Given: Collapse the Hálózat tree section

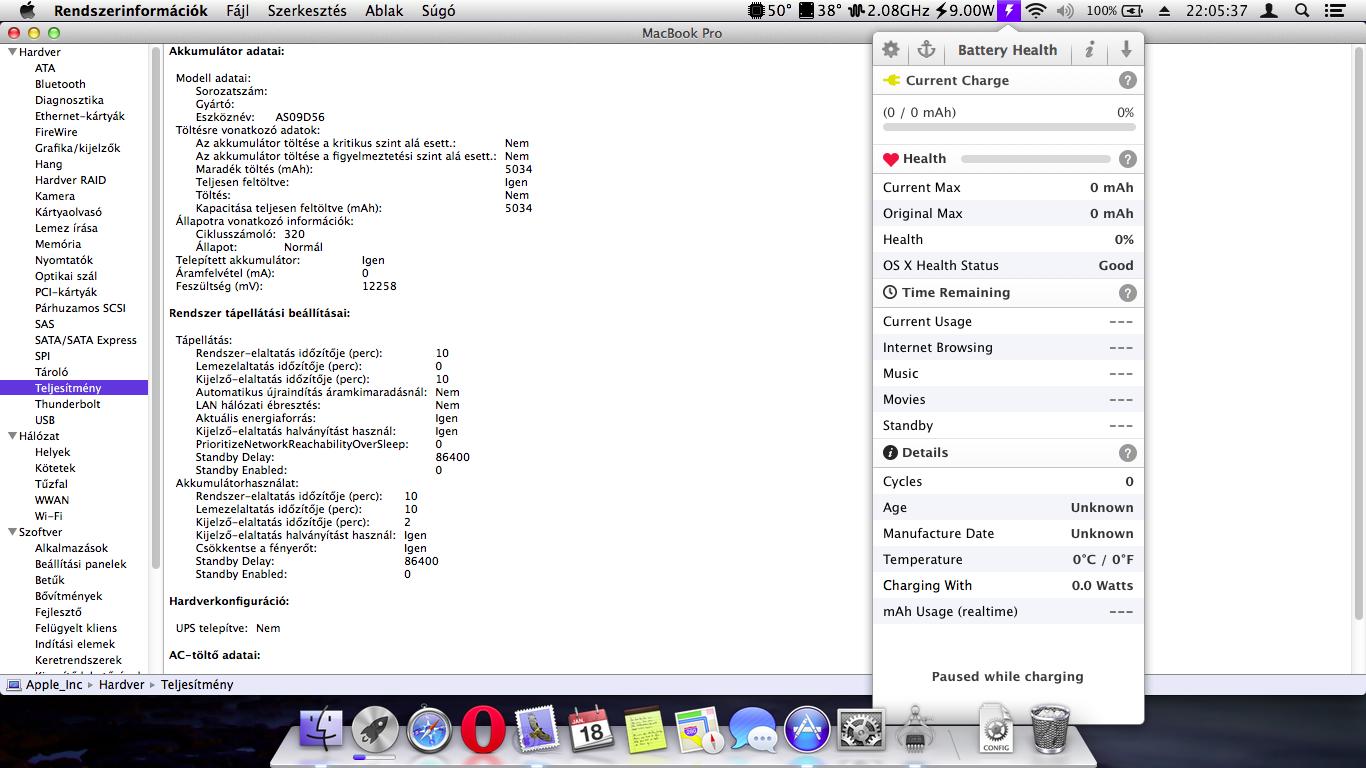Looking at the screenshot, I should point(12,436).
